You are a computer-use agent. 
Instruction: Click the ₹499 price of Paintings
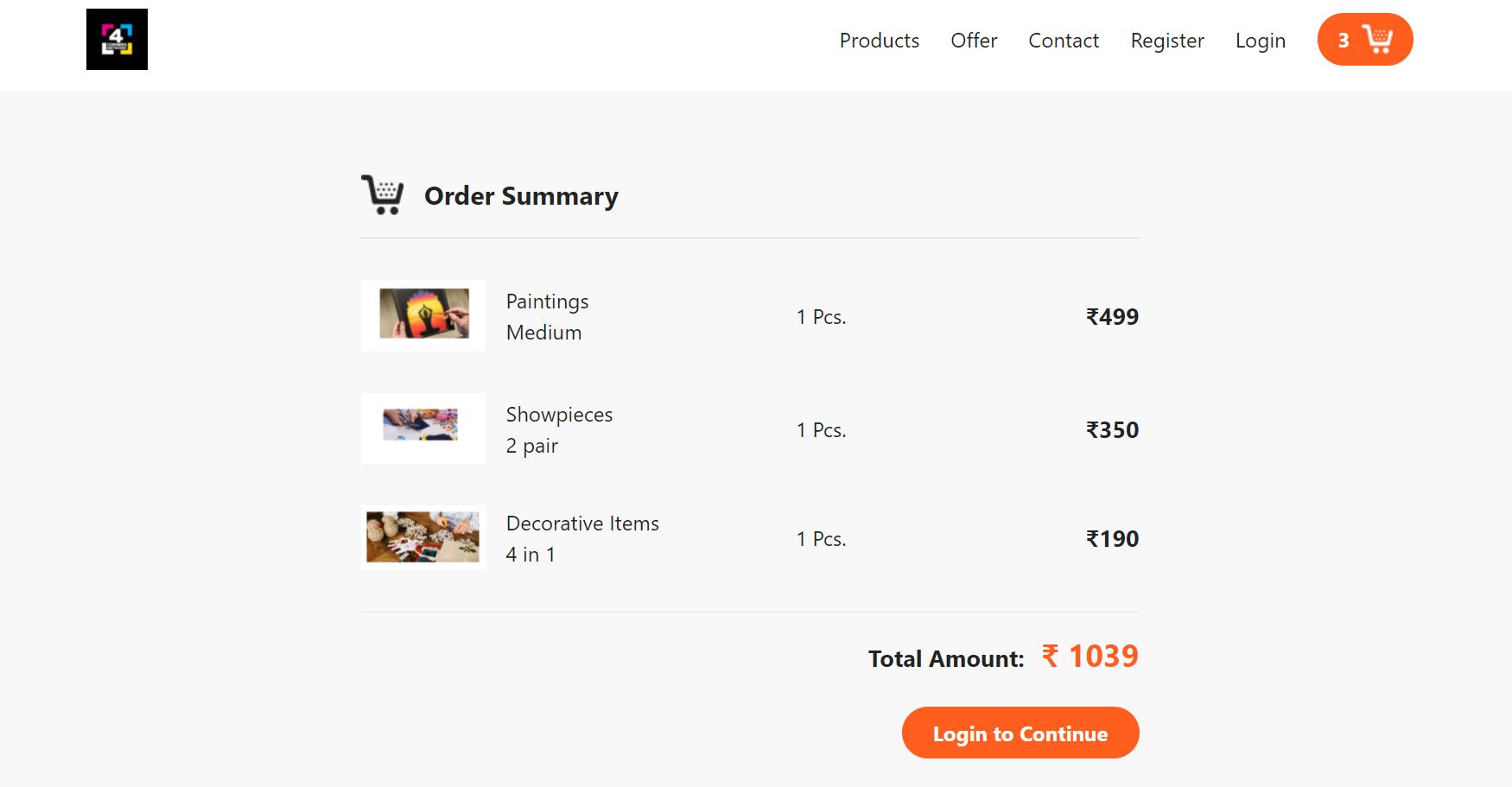pos(1112,317)
